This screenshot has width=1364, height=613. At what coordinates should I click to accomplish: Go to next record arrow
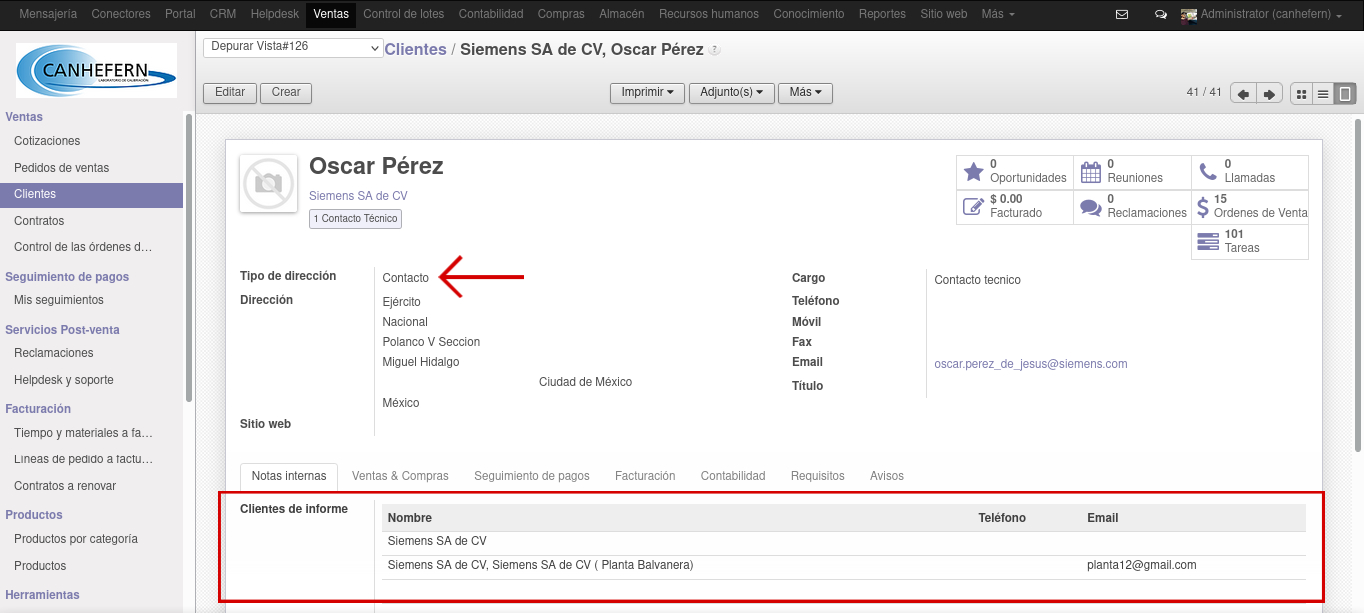1269,94
